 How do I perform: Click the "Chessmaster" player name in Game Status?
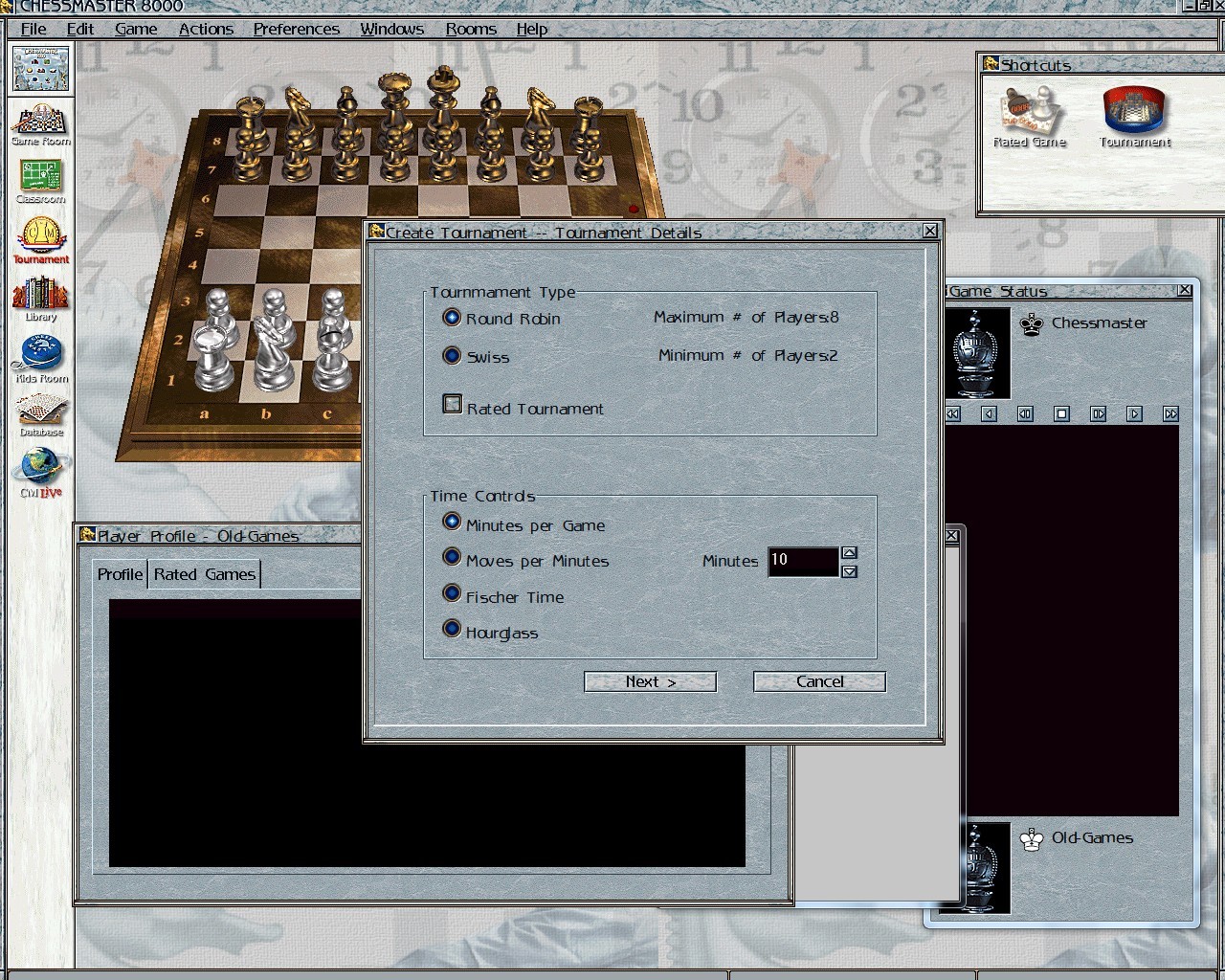click(1100, 323)
